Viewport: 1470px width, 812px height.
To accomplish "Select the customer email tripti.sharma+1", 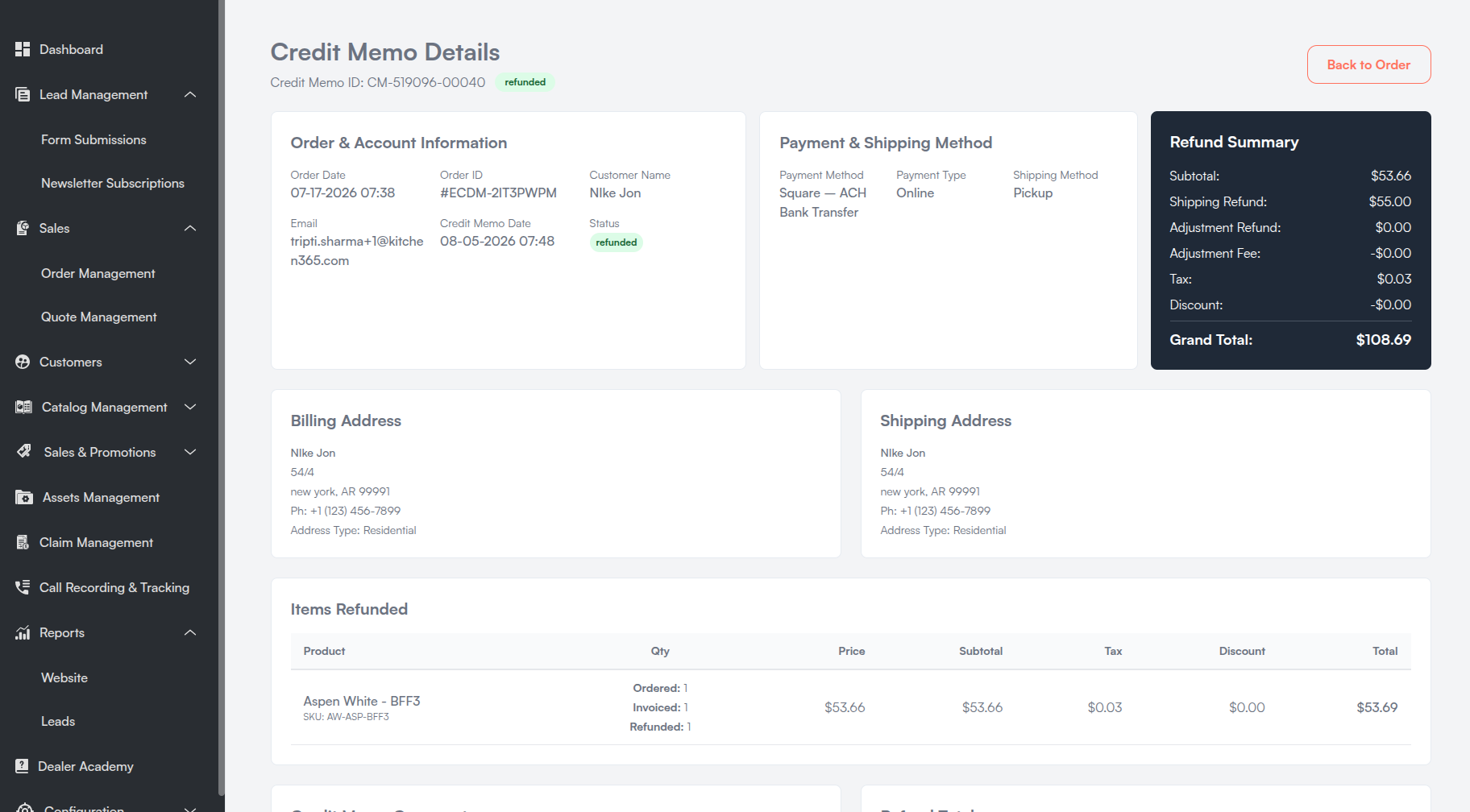I will pyautogui.click(x=357, y=251).
